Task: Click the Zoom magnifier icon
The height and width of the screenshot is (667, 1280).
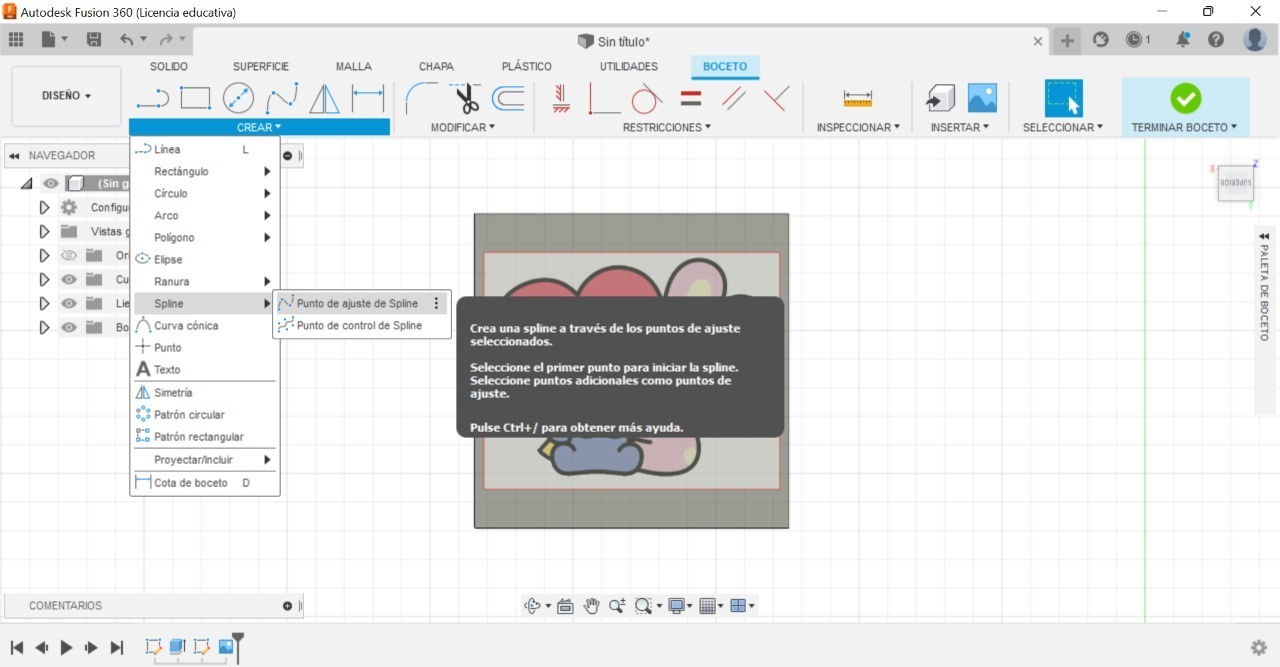Action: pyautogui.click(x=617, y=606)
